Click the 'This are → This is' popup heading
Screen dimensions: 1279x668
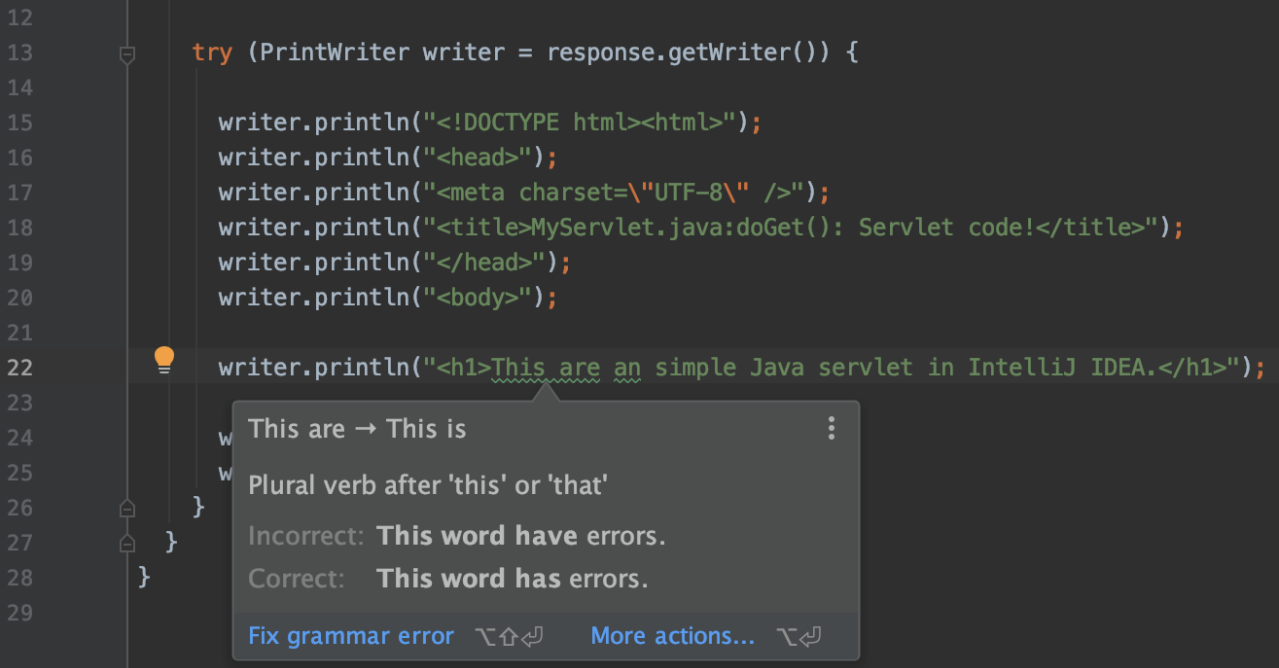coord(357,429)
